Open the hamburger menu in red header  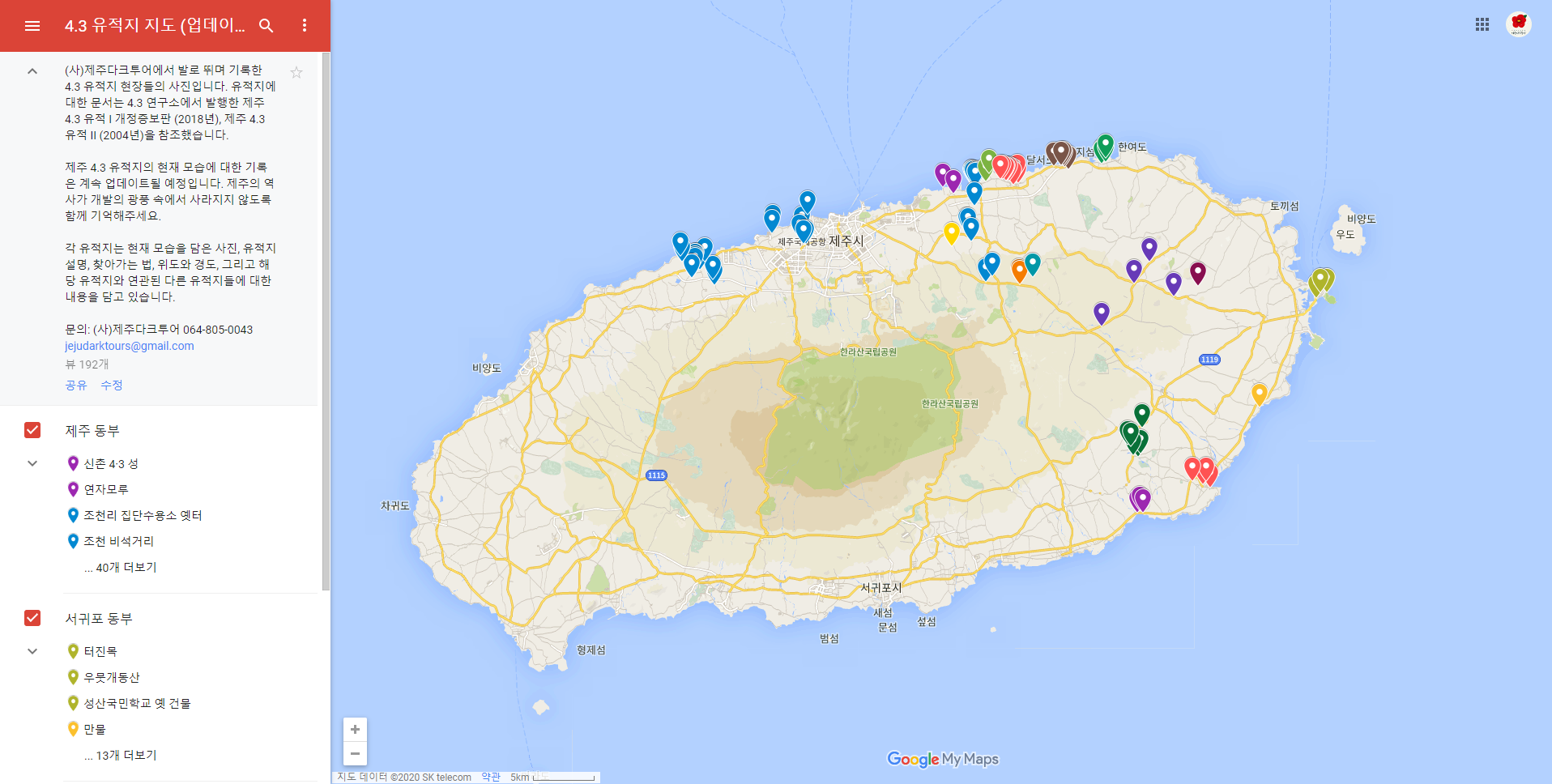pyautogui.click(x=32, y=26)
